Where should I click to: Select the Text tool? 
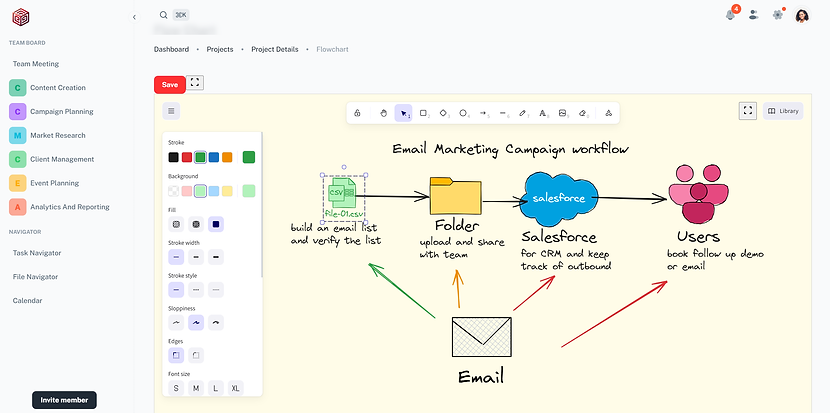click(x=543, y=113)
